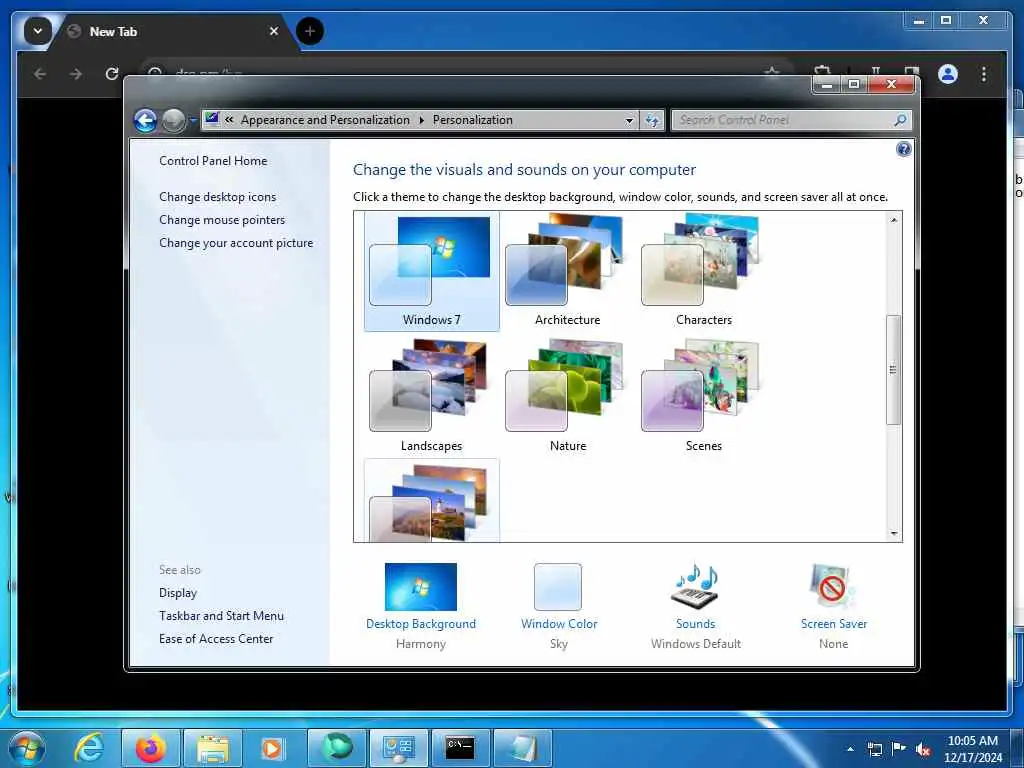Click the themes list scroll up arrow

tap(894, 220)
